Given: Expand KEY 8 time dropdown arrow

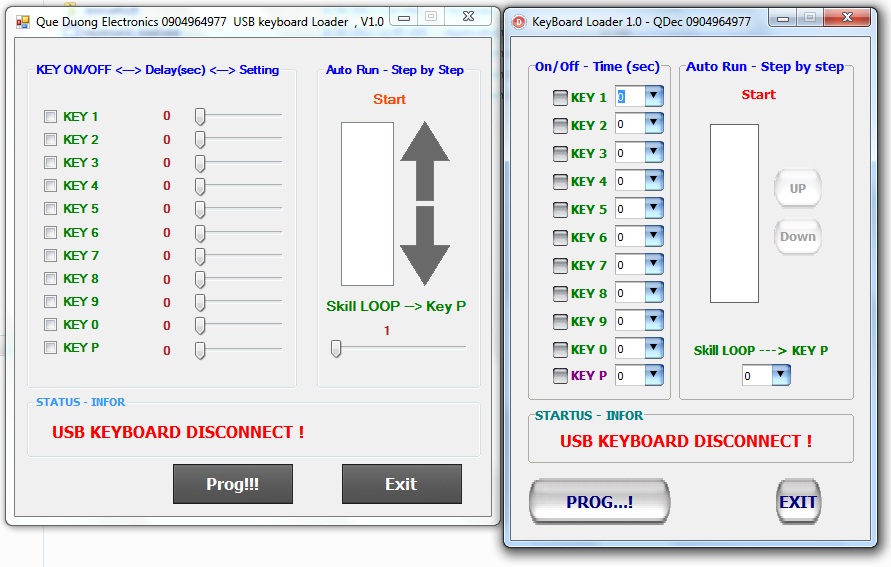Looking at the screenshot, I should tap(654, 292).
